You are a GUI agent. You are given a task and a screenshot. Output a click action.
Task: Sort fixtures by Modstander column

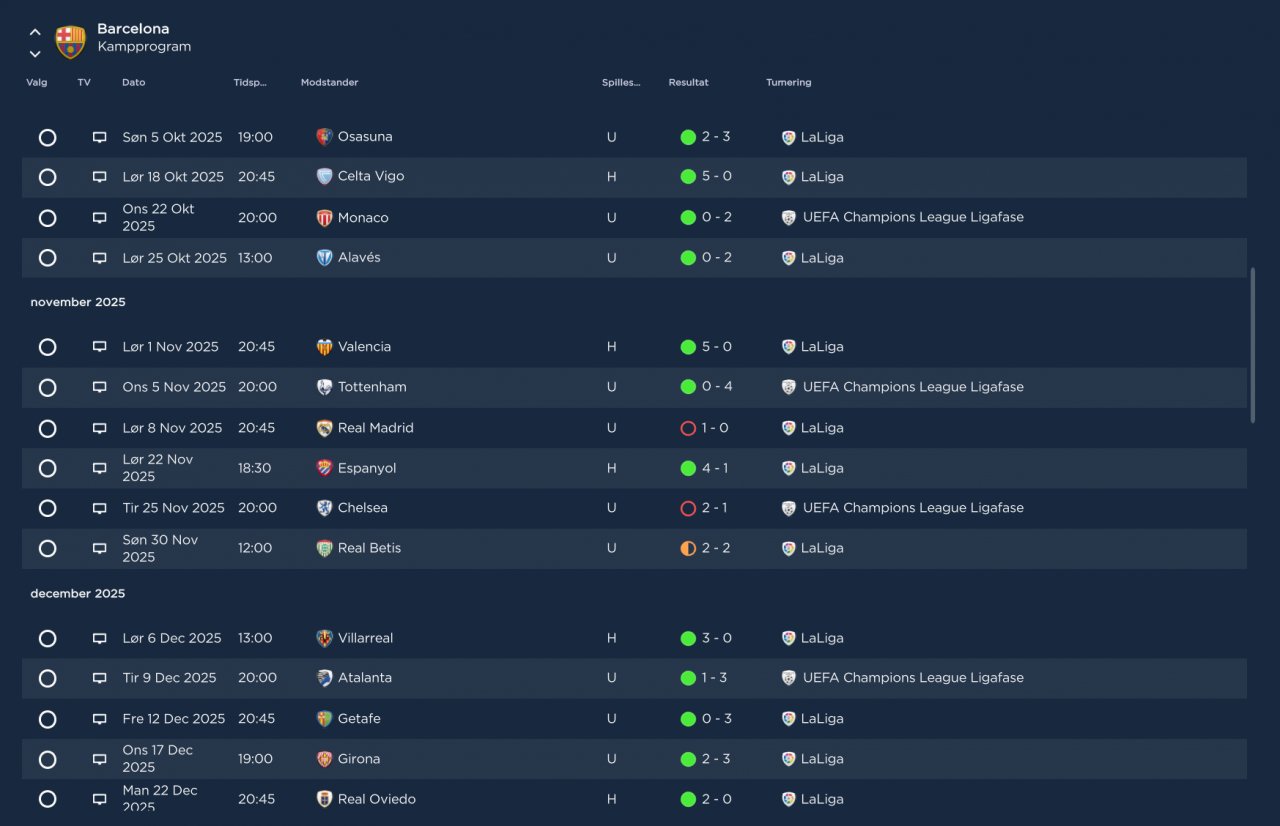[x=329, y=82]
